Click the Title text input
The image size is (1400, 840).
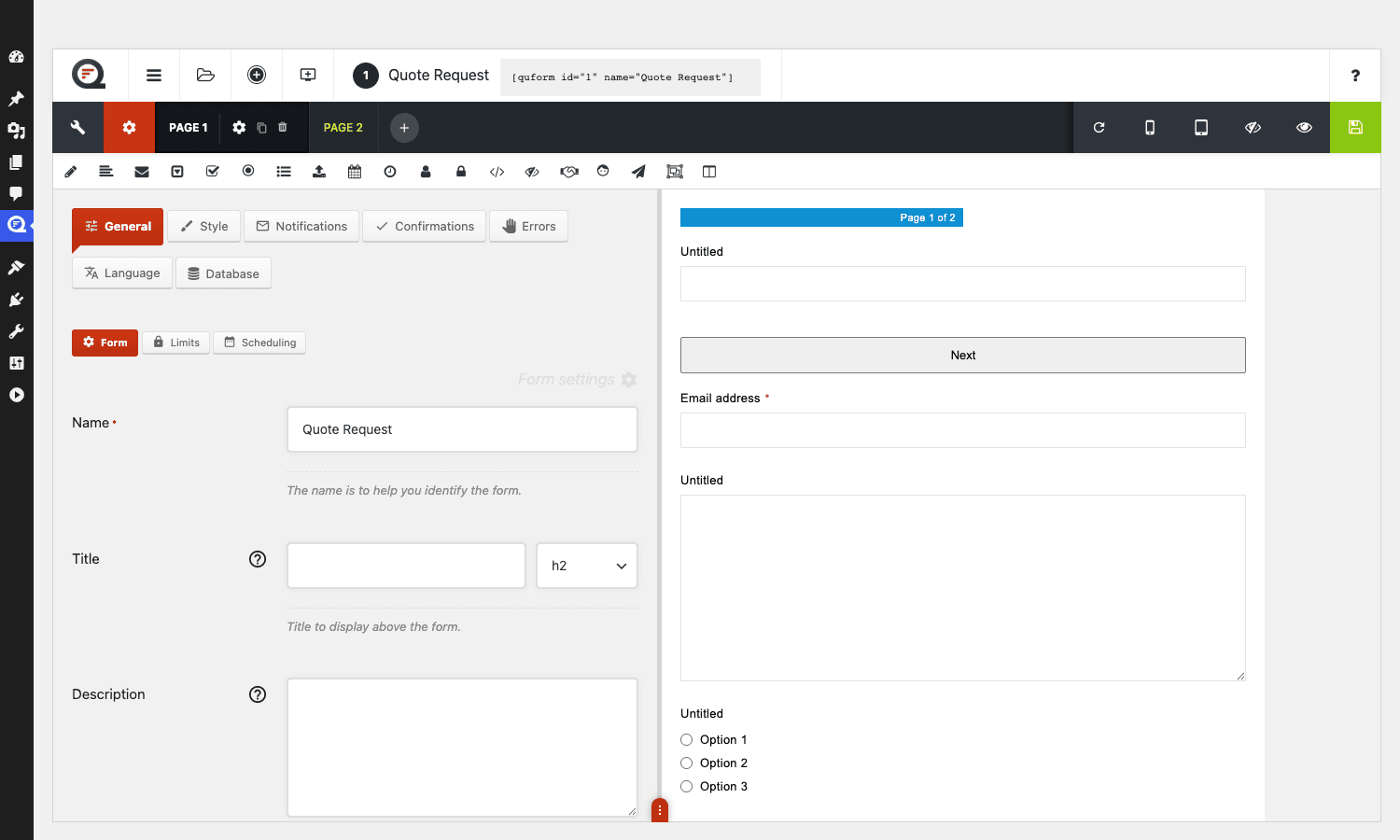(406, 566)
